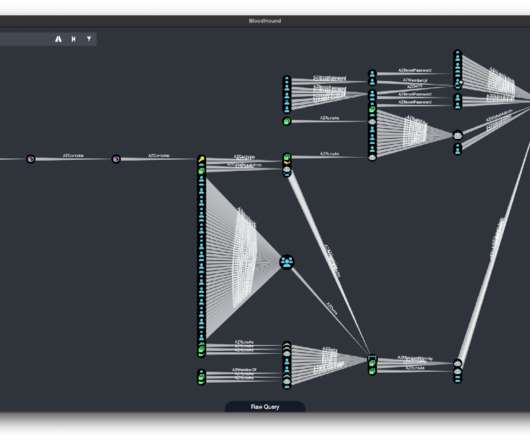Click the orange node in middle column
This screenshot has height=442, width=530.
coord(287,163)
